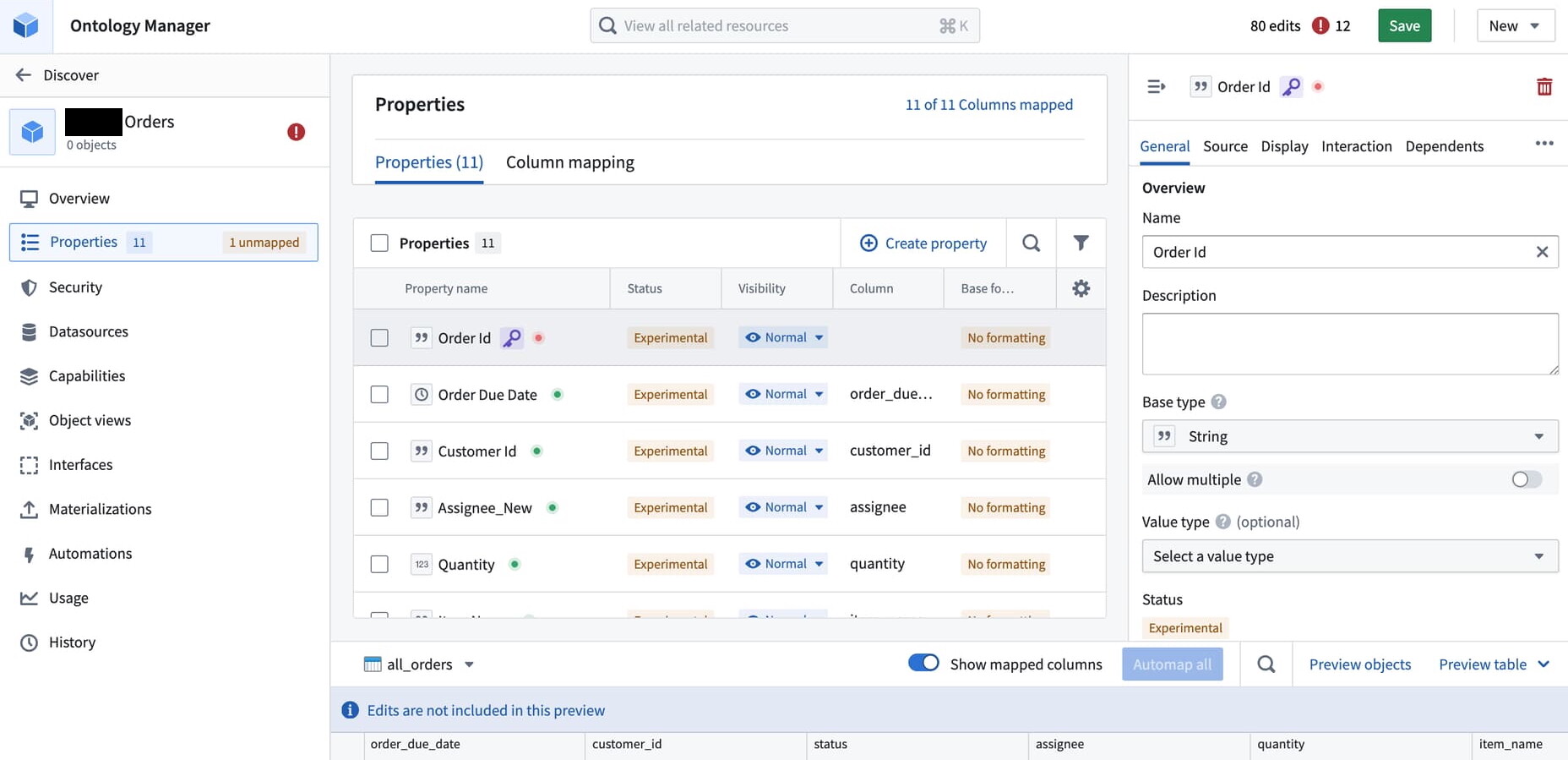Switch to the Column mapping tab

coord(569,162)
